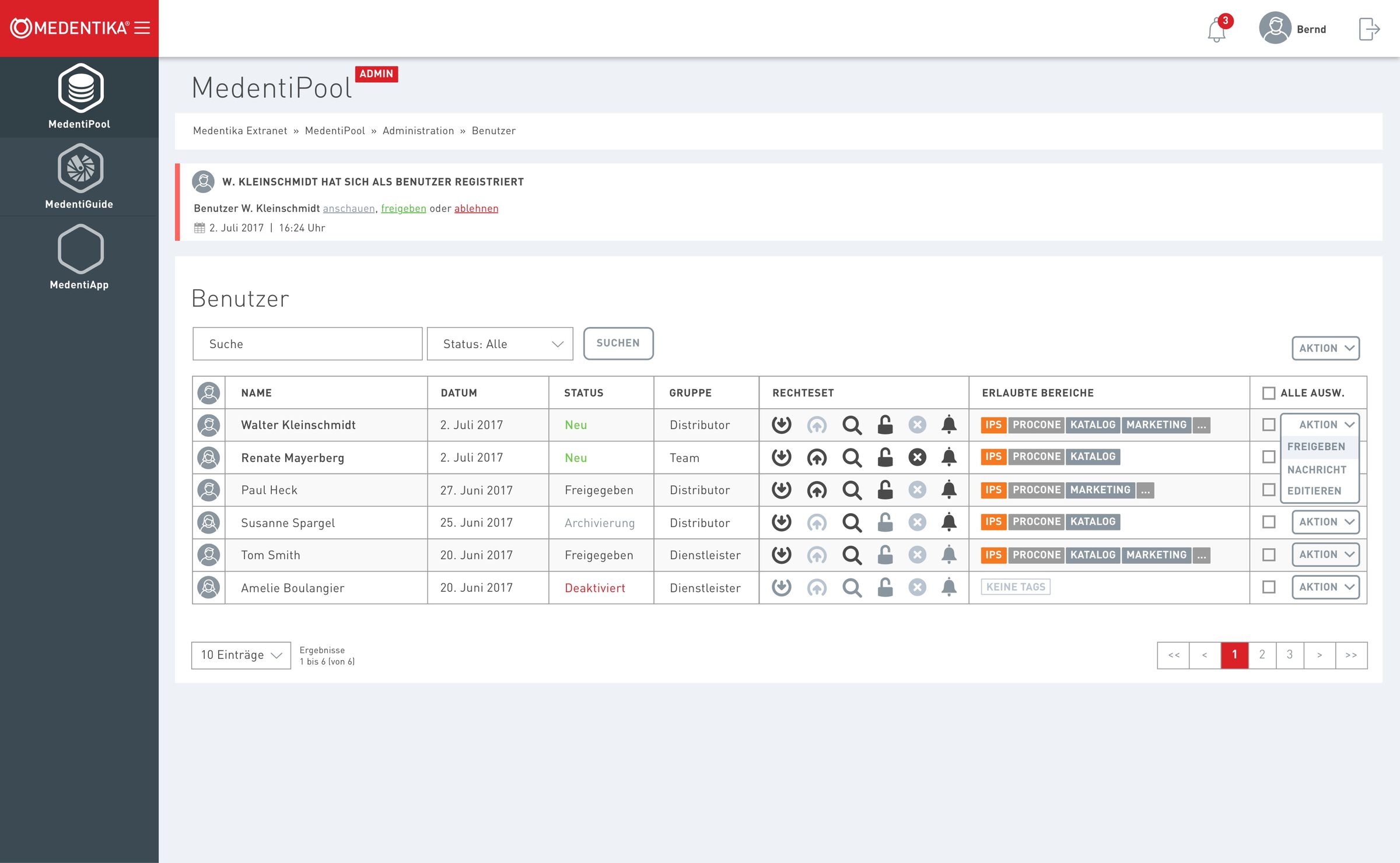This screenshot has height=863, width=1400.
Task: Open the MedentiGuide sidebar module
Action: point(80,169)
